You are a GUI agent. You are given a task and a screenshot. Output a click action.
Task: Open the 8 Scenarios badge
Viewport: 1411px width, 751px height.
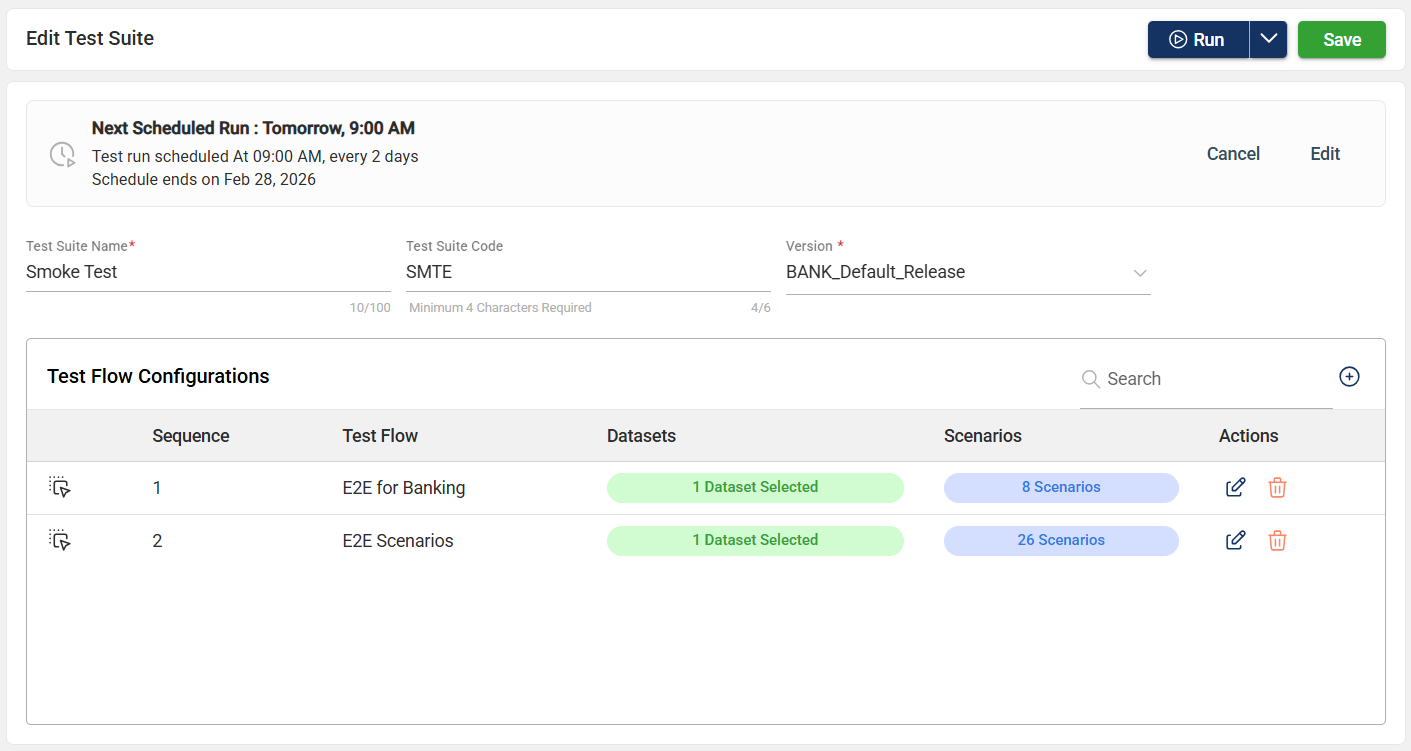(1061, 488)
